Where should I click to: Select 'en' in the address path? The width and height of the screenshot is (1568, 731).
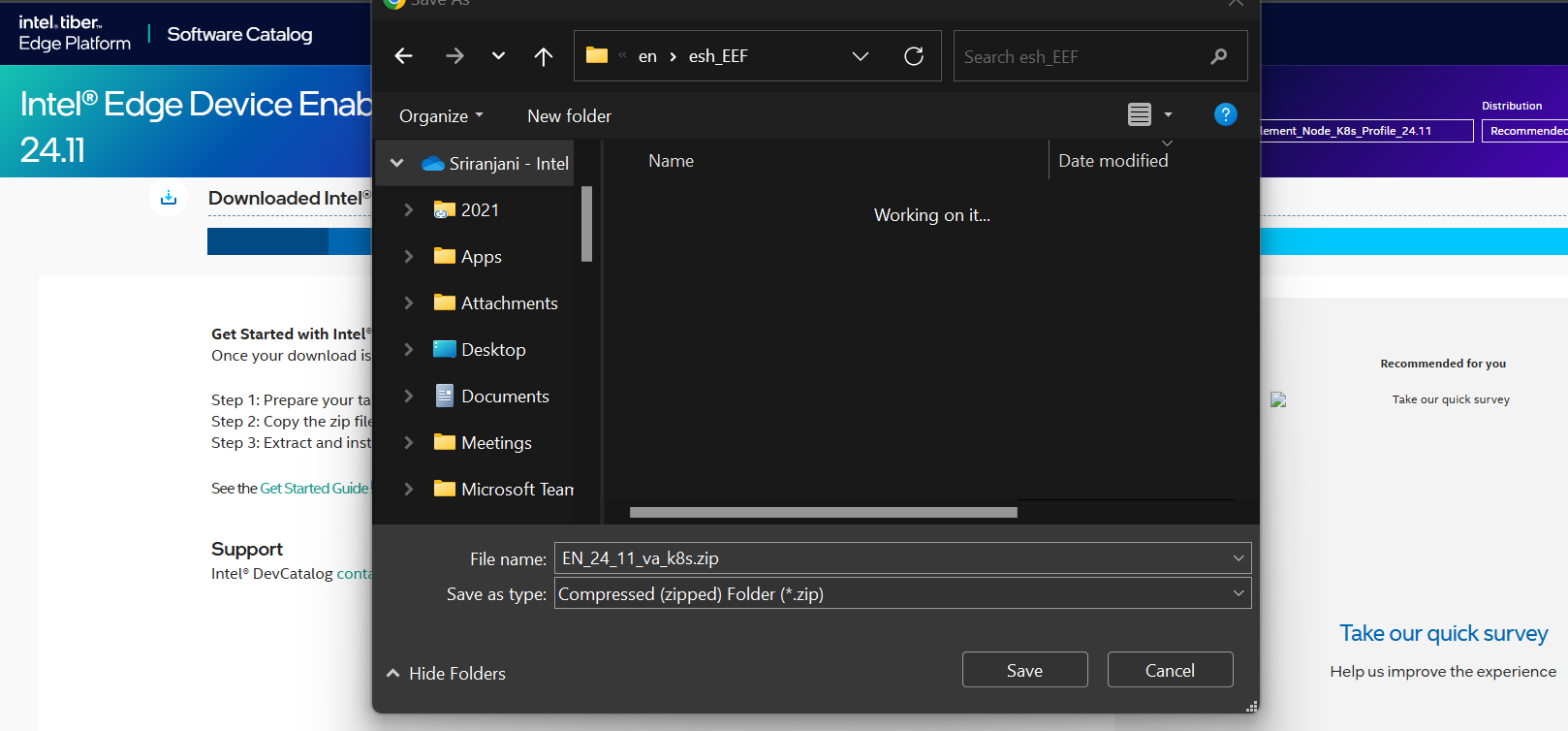click(x=647, y=56)
